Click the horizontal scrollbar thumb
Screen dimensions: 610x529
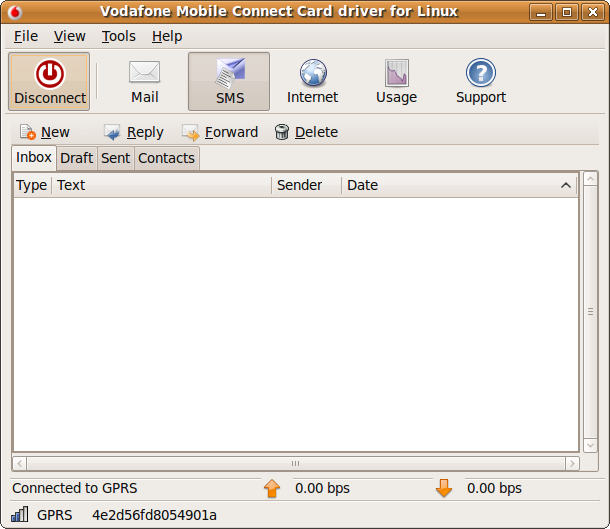click(296, 464)
